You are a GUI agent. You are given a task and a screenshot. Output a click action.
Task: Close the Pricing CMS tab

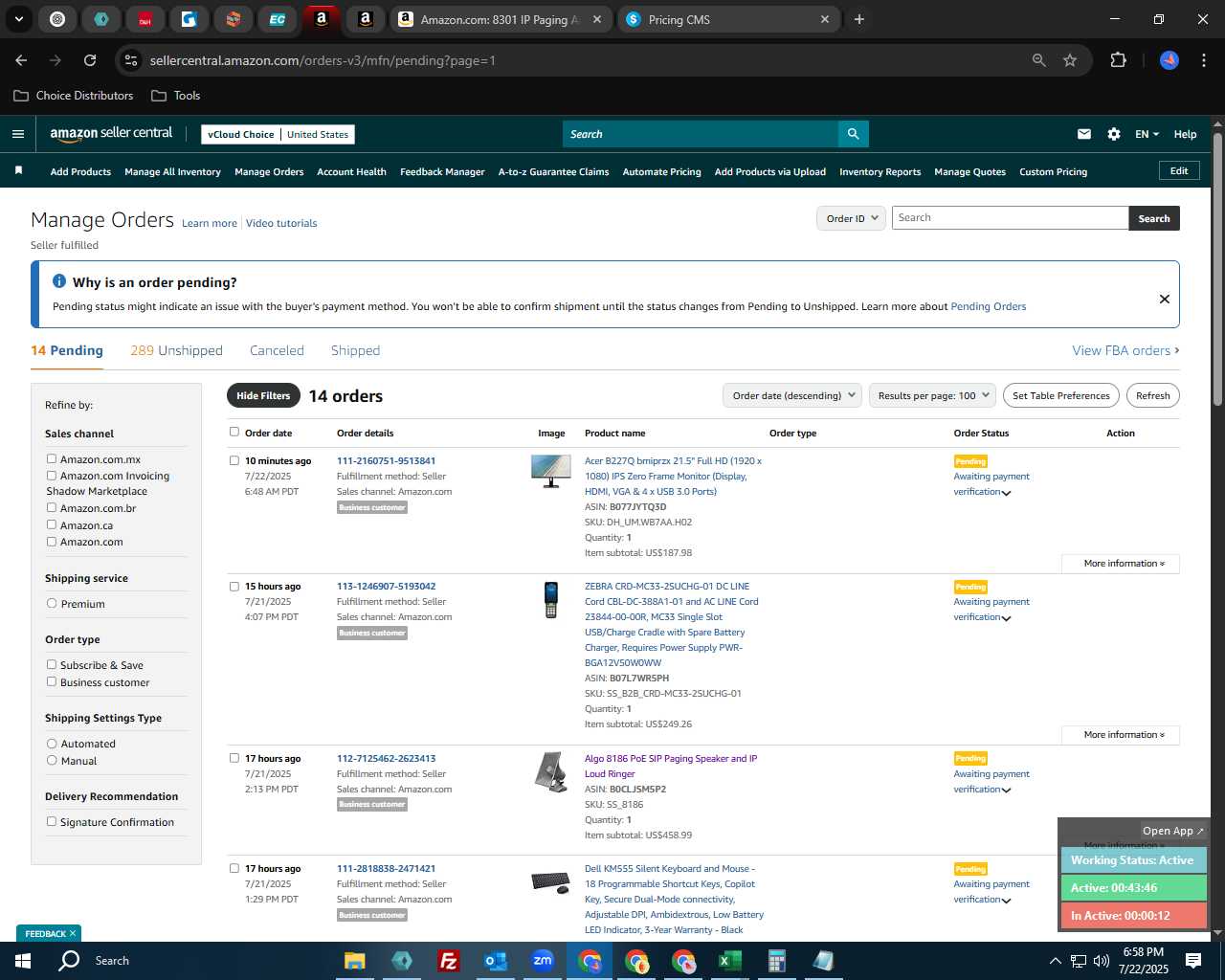825,19
